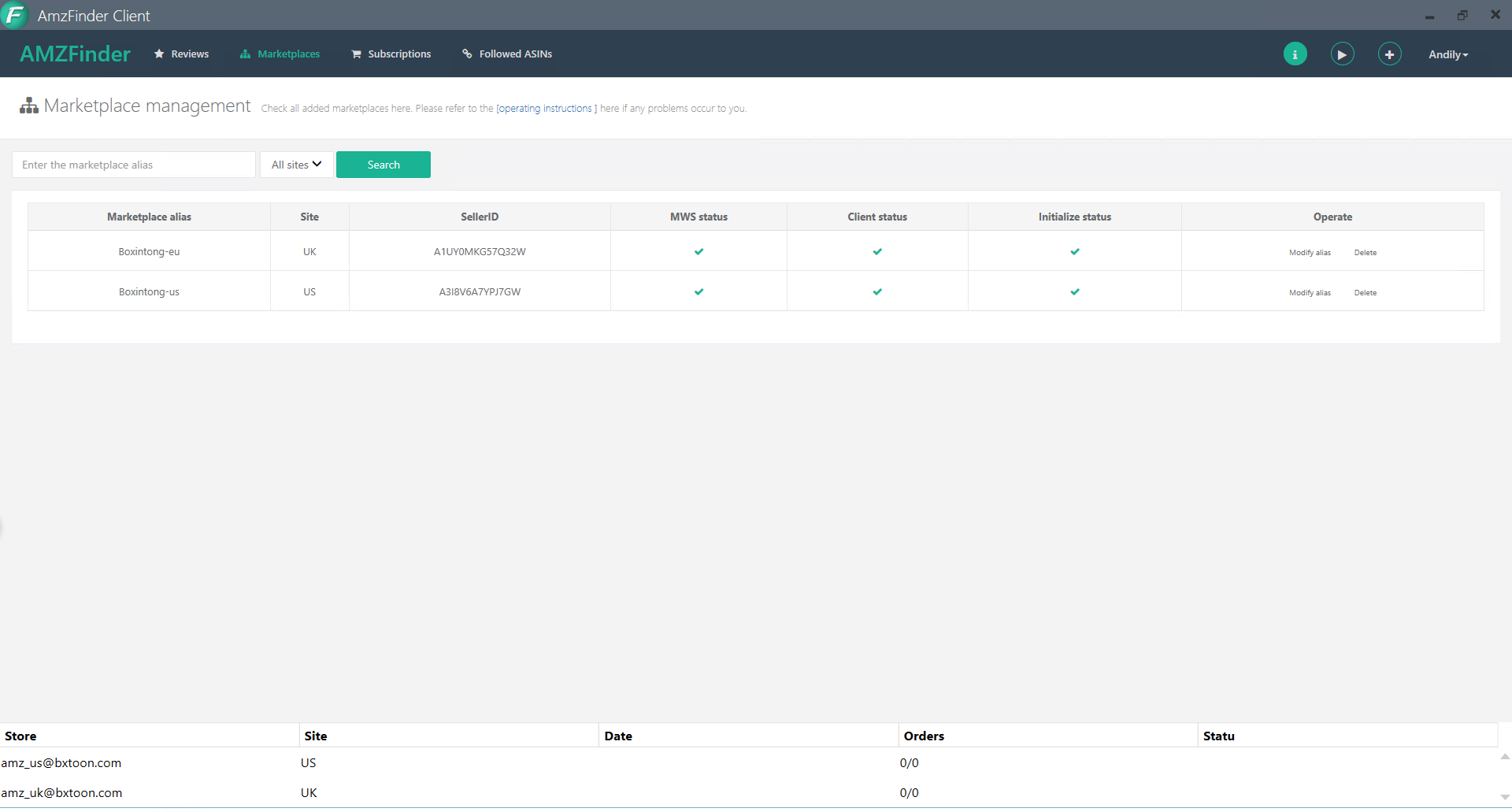
Task: Click the Marketplace management sitemap icon
Action: [x=29, y=106]
